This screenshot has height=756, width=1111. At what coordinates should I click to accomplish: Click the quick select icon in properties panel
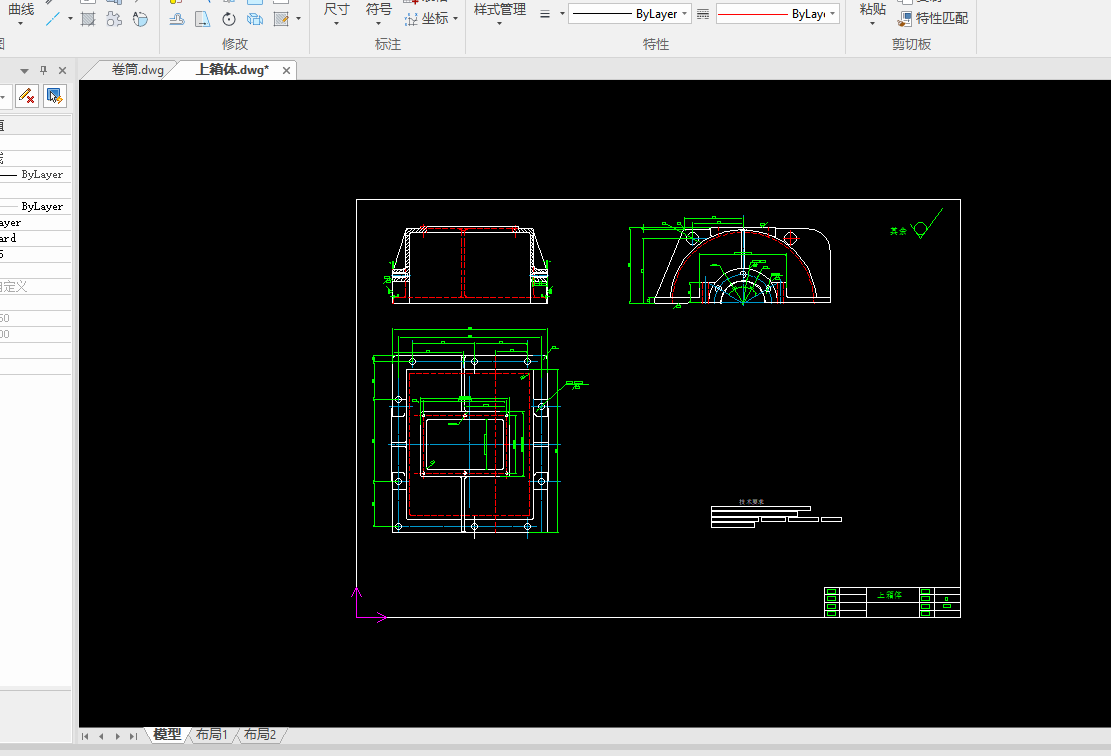coord(55,96)
